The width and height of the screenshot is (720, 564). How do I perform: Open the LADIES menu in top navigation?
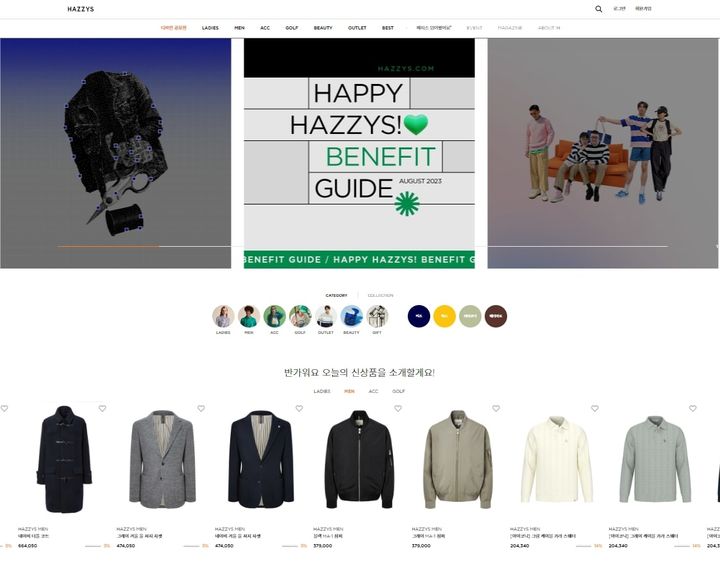point(210,28)
